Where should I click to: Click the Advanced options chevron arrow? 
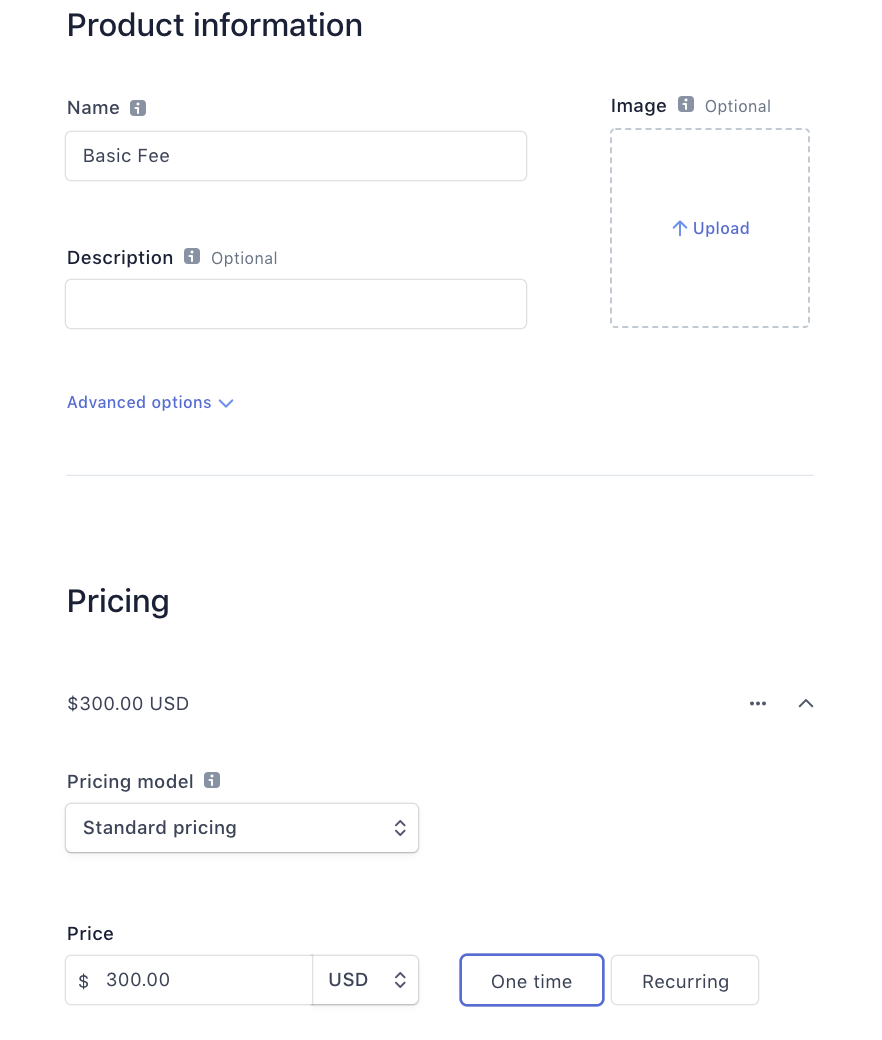coord(226,404)
